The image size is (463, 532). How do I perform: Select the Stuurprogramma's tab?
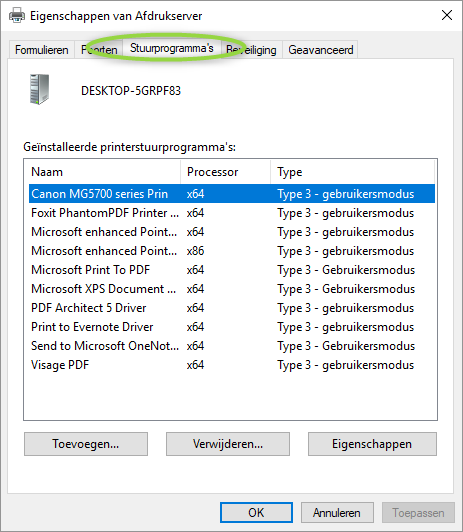pos(172,48)
